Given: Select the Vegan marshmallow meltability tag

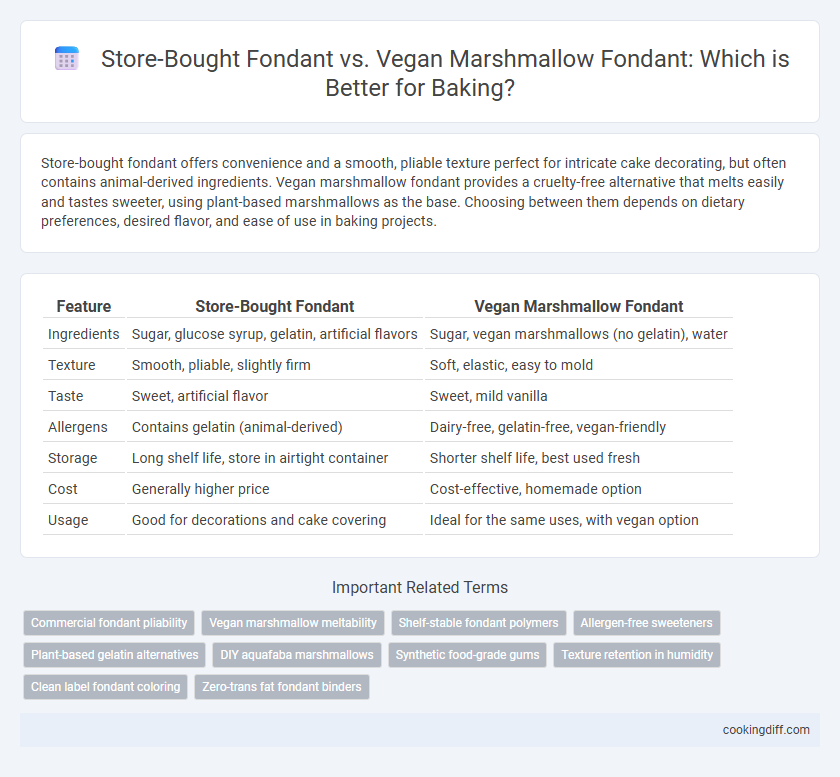Looking at the screenshot, I should click(293, 623).
